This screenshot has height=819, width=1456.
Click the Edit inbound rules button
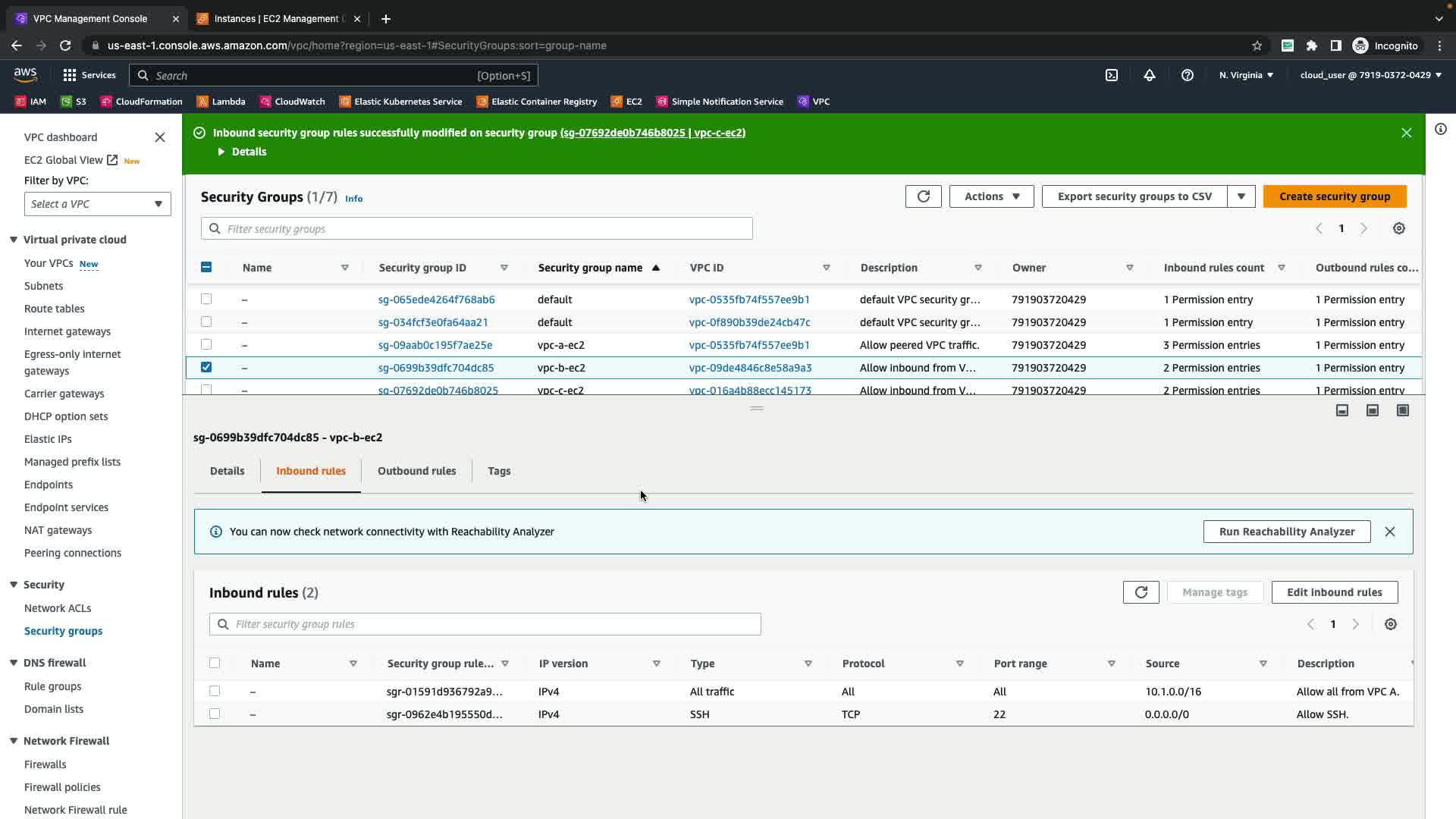pyautogui.click(x=1334, y=592)
